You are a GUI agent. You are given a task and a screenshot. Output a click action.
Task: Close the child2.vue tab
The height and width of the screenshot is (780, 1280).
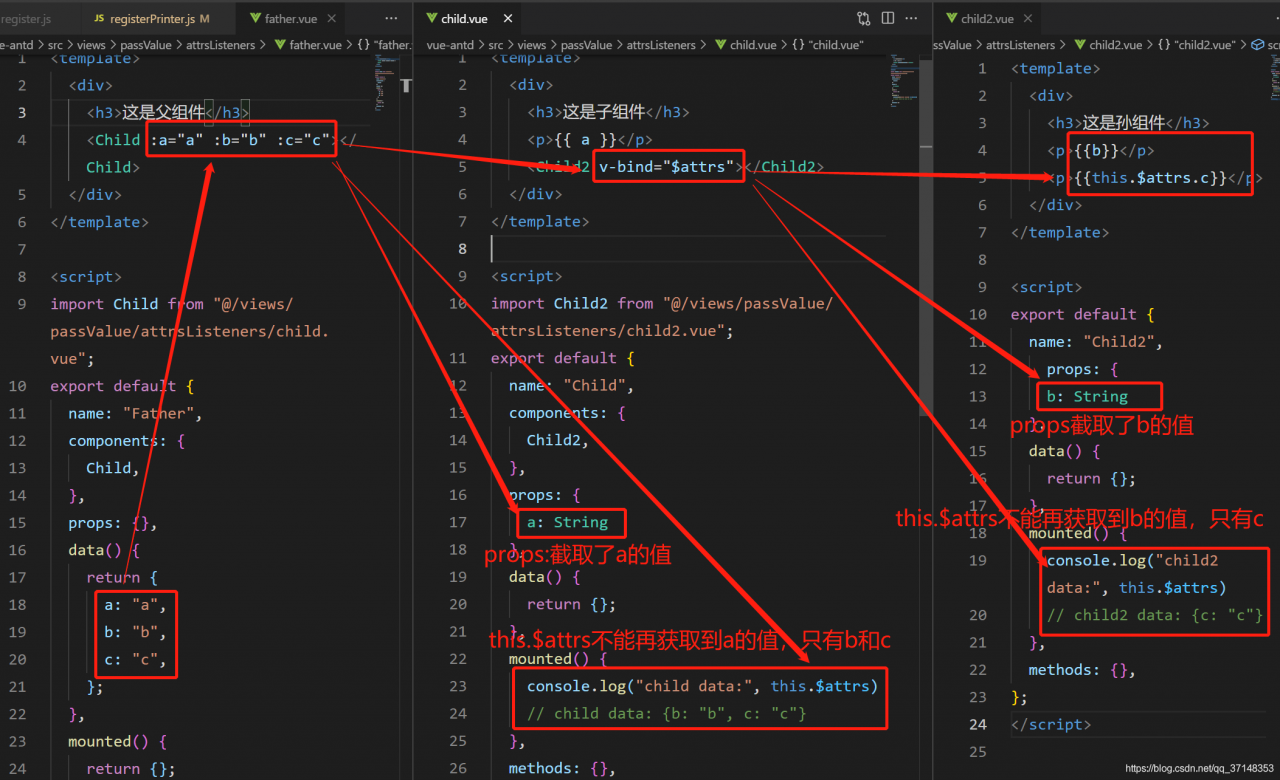tap(1029, 19)
